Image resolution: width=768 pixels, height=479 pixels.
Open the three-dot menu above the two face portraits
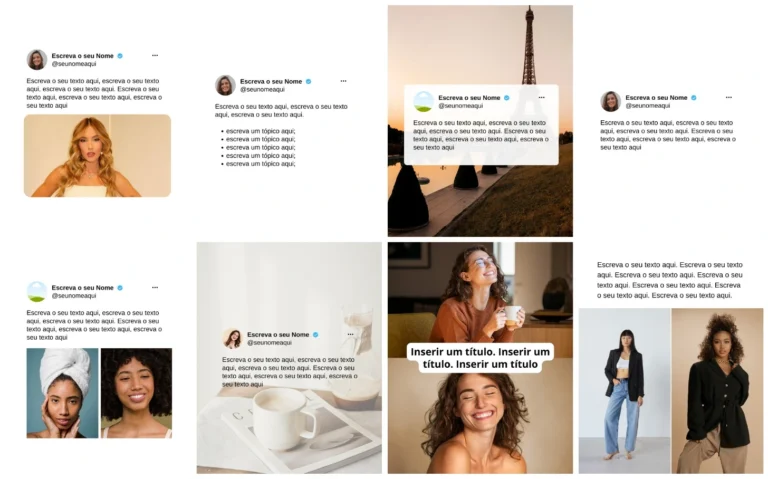(155, 287)
